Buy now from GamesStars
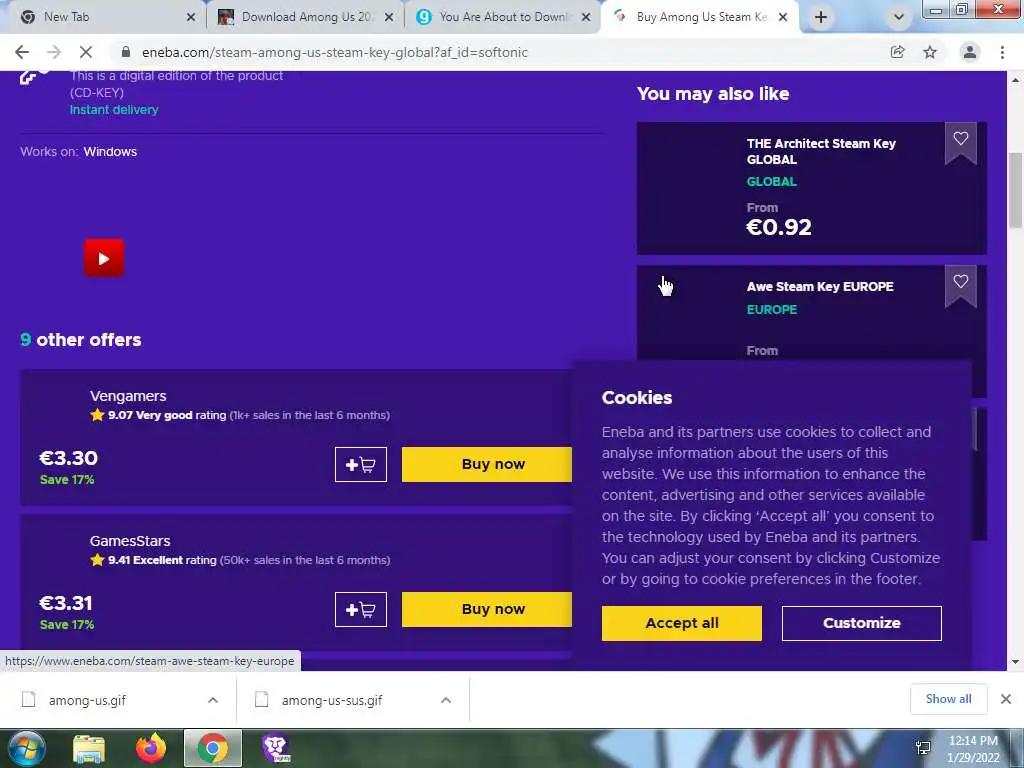The height and width of the screenshot is (768, 1024). [487, 609]
